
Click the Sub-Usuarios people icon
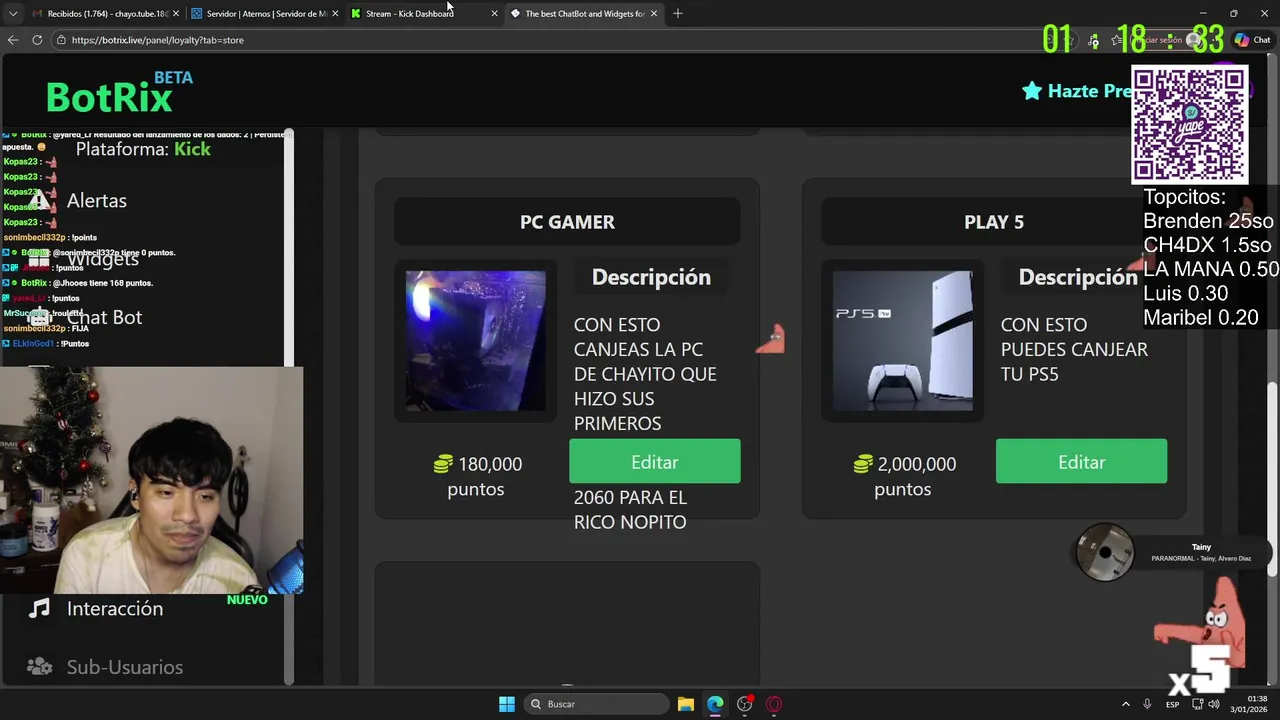[x=39, y=666]
